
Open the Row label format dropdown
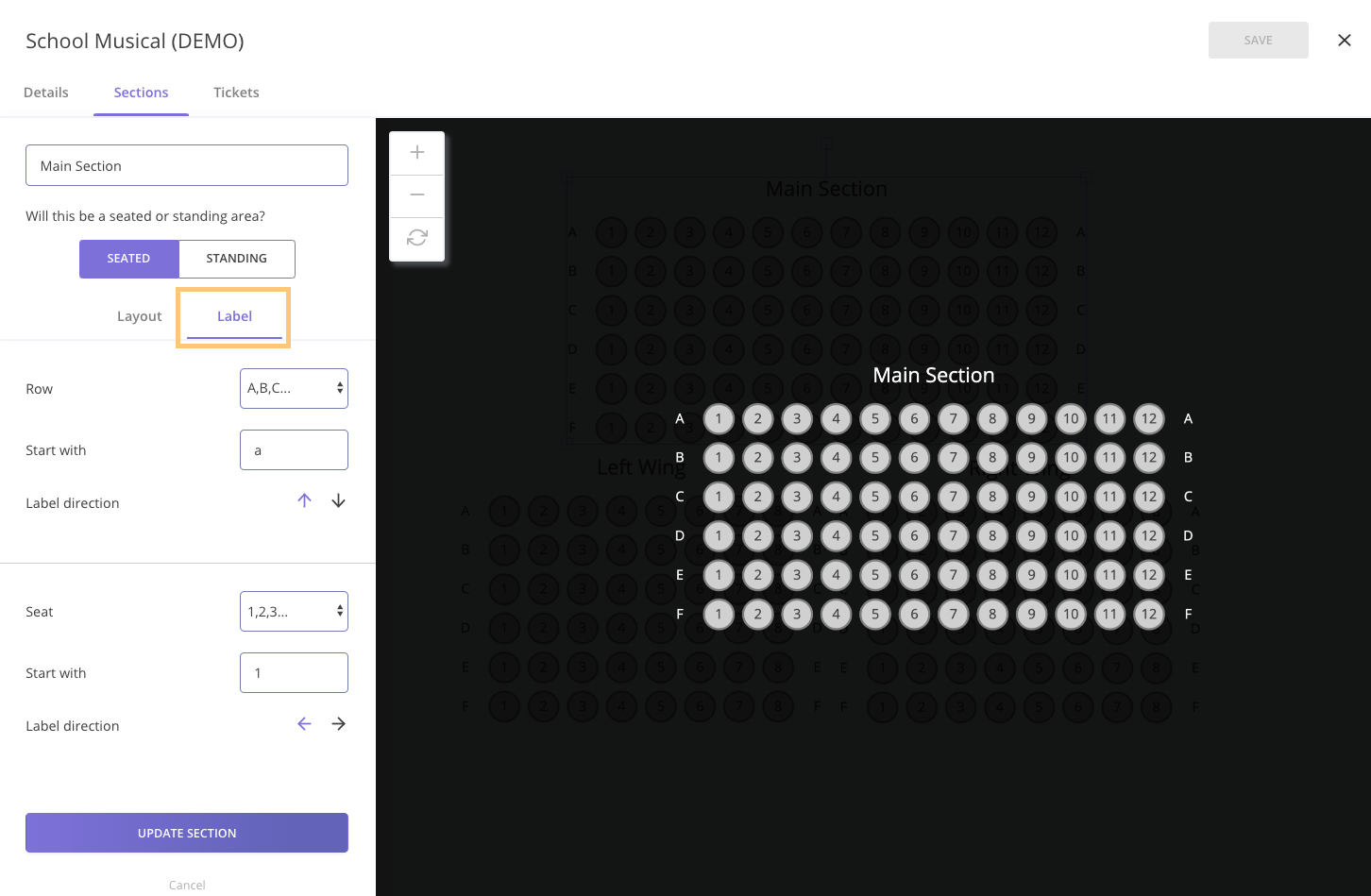pyautogui.click(x=294, y=388)
